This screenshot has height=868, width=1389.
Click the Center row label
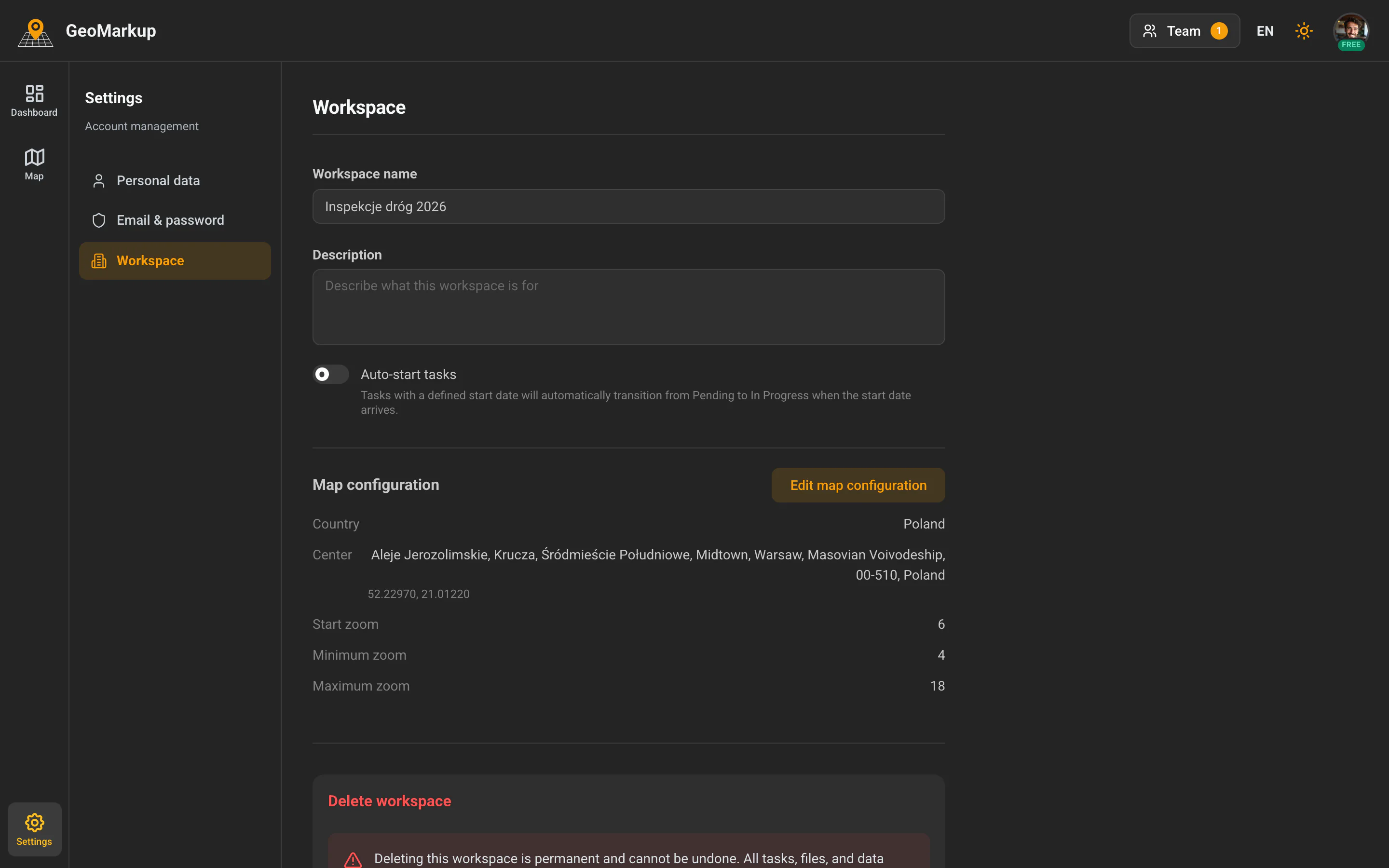[332, 555]
